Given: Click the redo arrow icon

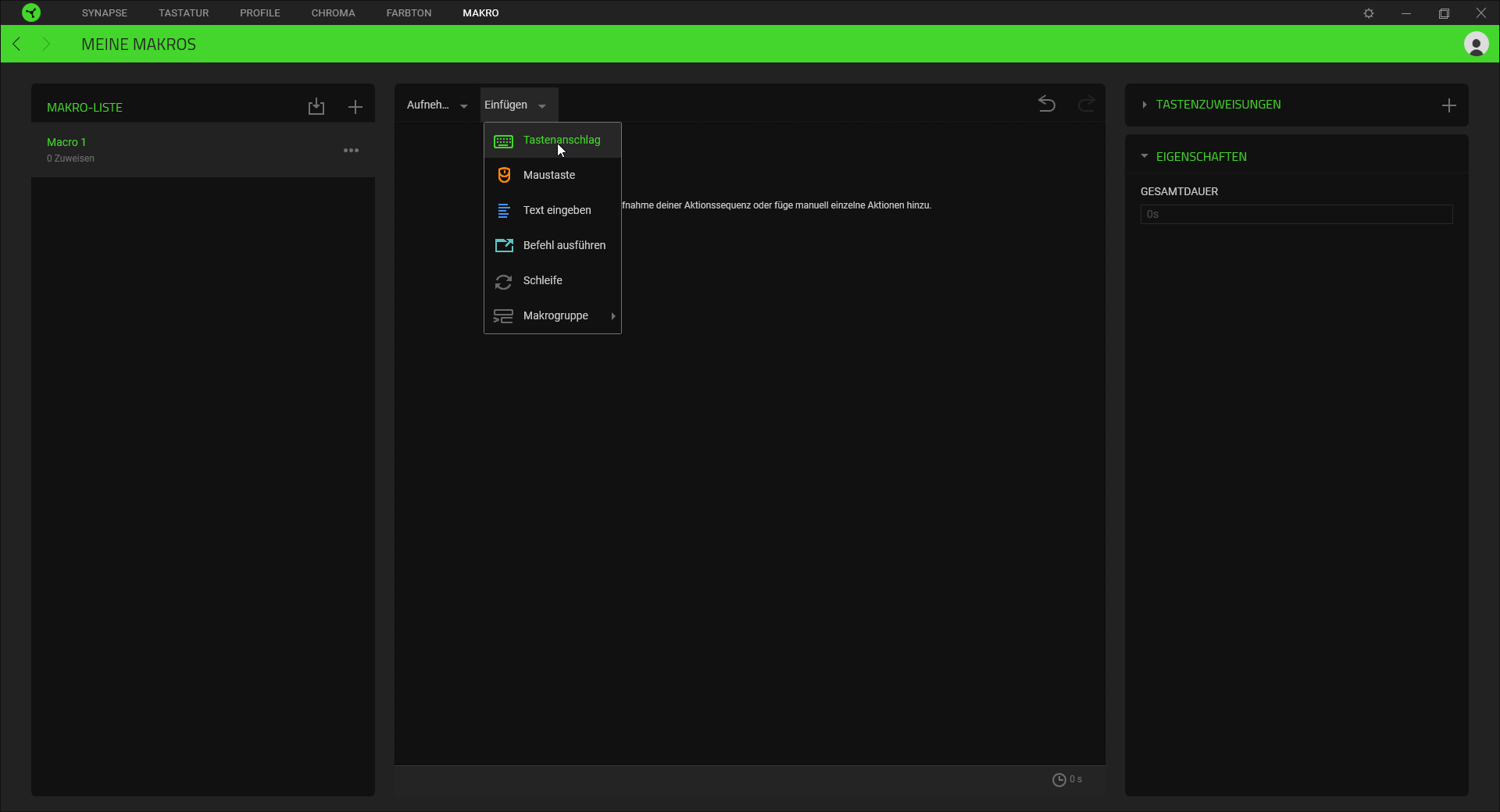Looking at the screenshot, I should click(x=1086, y=104).
